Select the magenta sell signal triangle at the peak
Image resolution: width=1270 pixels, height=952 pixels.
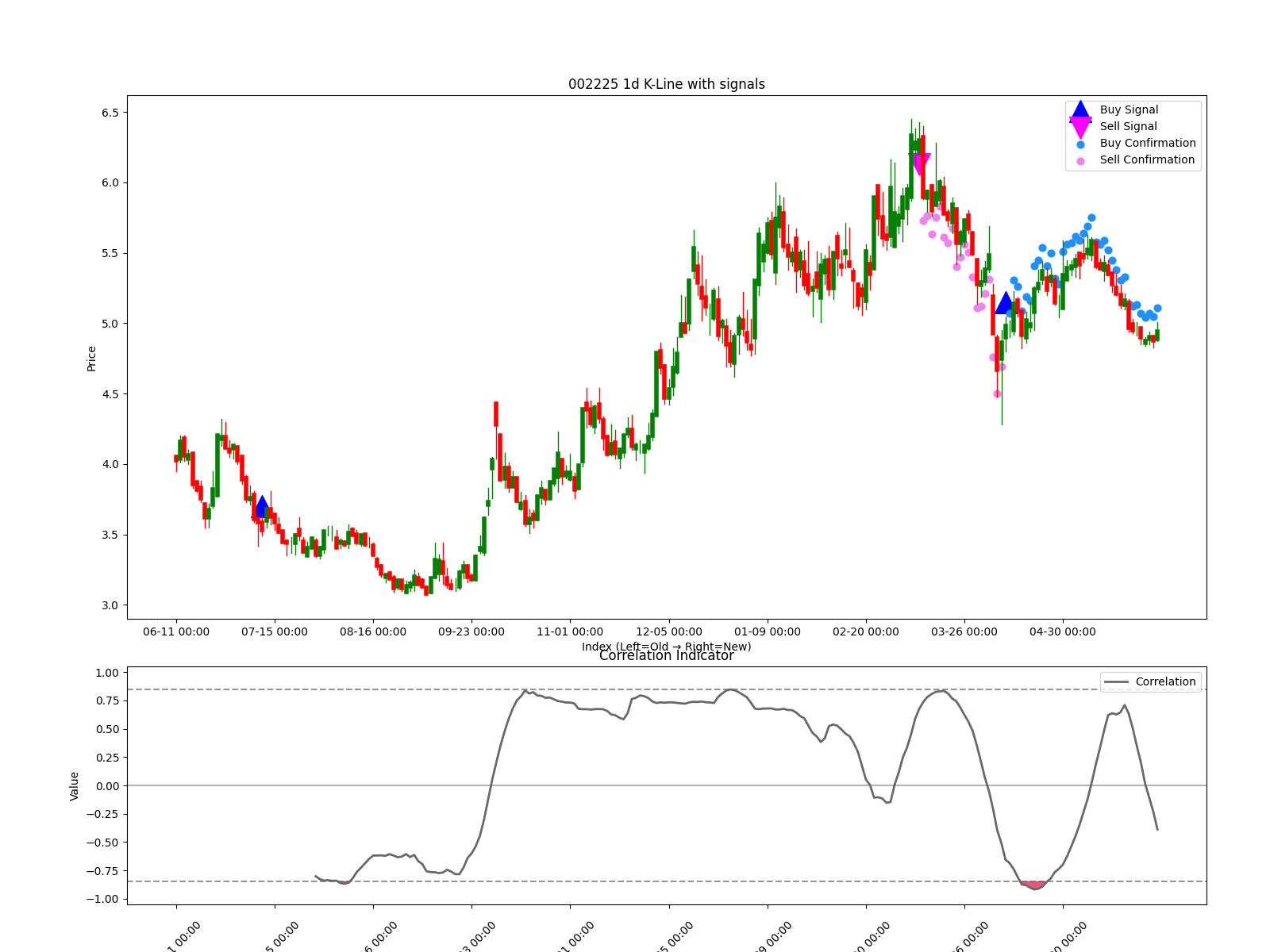921,164
